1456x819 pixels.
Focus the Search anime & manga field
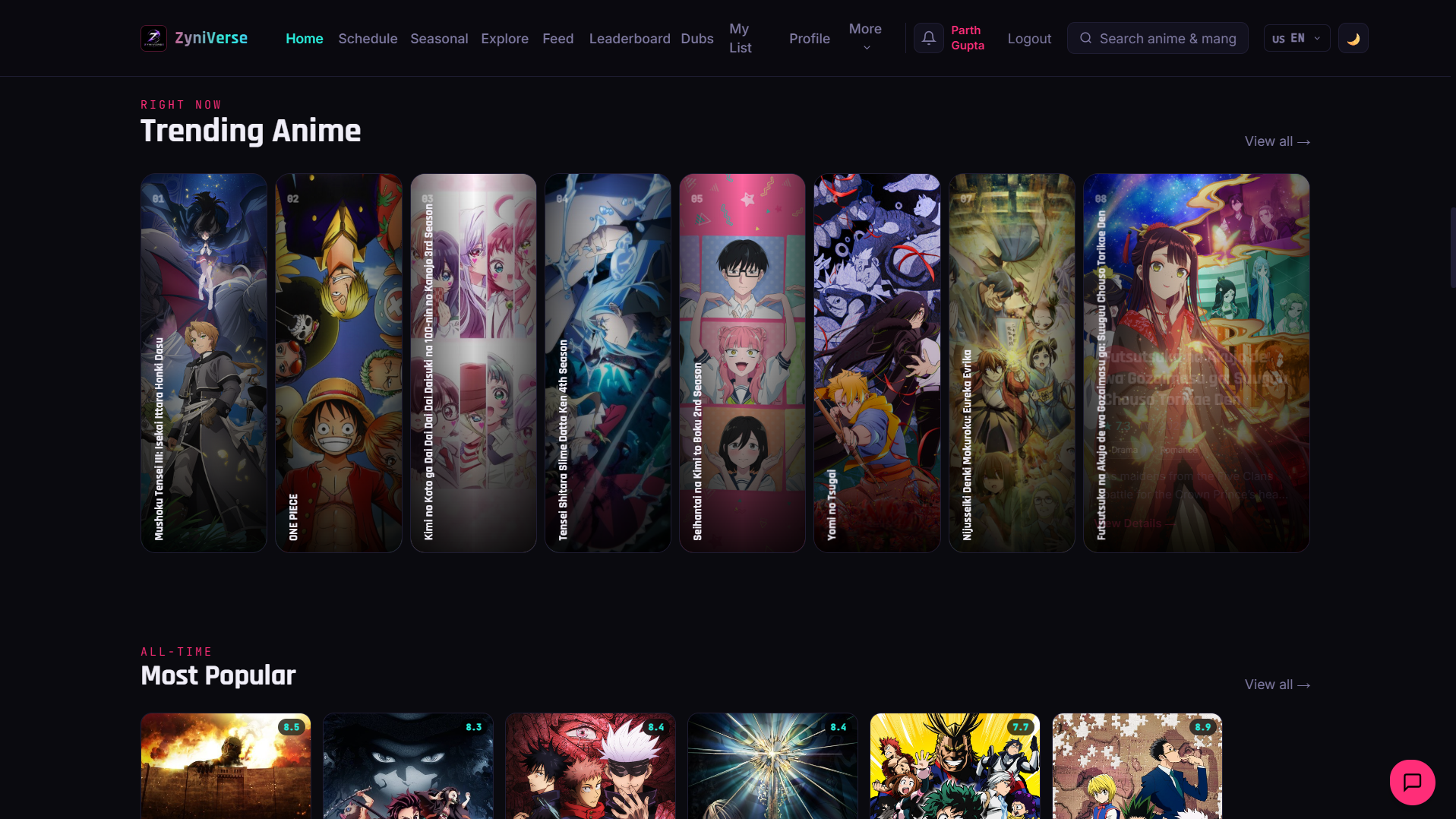coord(1157,38)
